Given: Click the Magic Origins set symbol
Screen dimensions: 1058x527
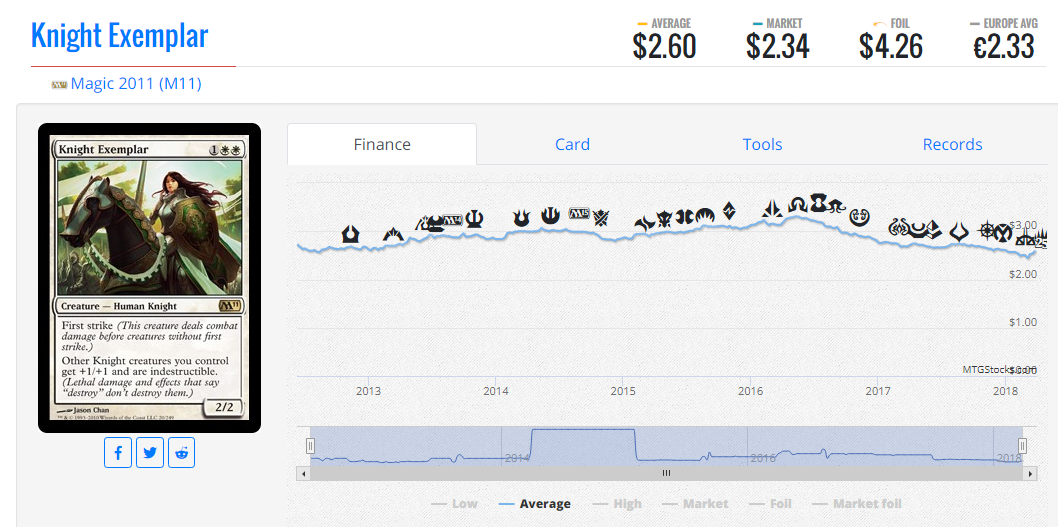Looking at the screenshot, I should (705, 216).
